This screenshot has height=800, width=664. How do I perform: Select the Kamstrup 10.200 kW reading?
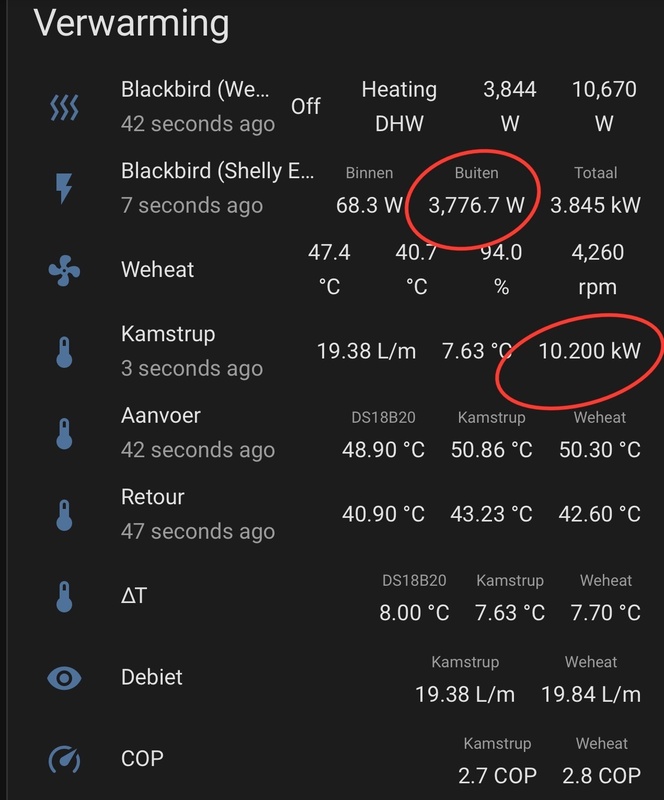(x=589, y=351)
